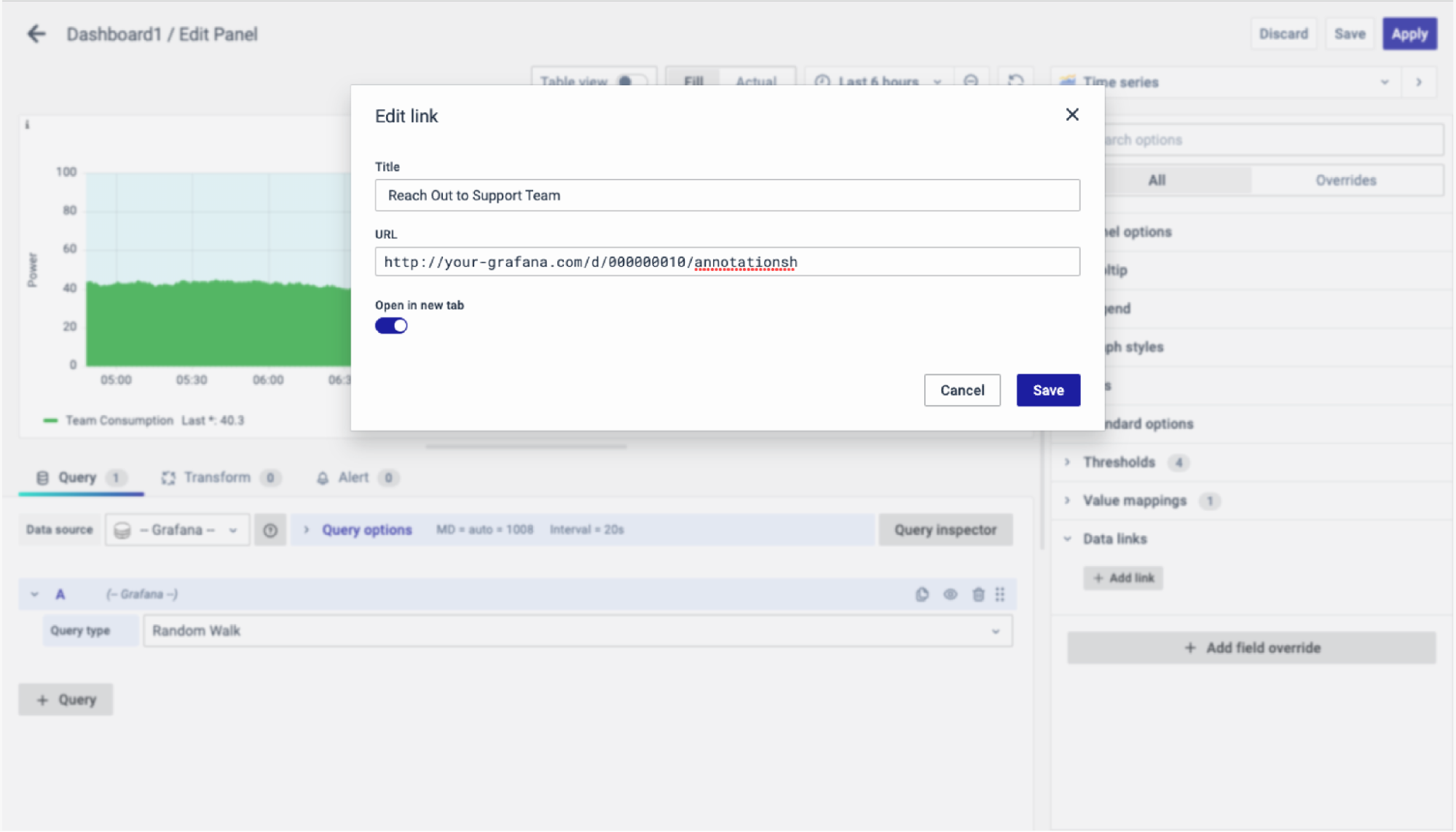Toggle Open in new tab switch
Screen dimensions: 1456x832
click(391, 326)
